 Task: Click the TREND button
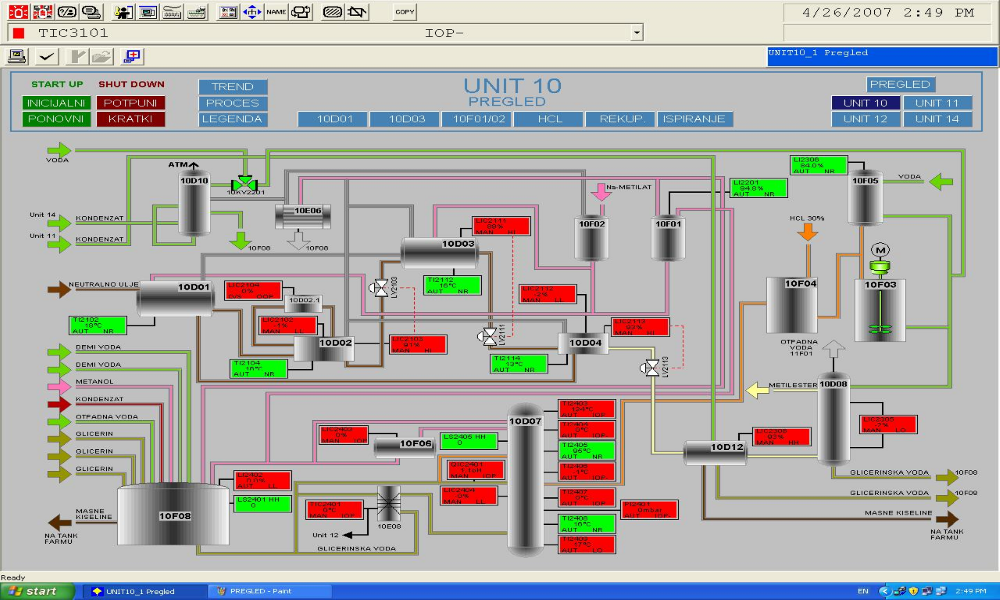click(233, 87)
